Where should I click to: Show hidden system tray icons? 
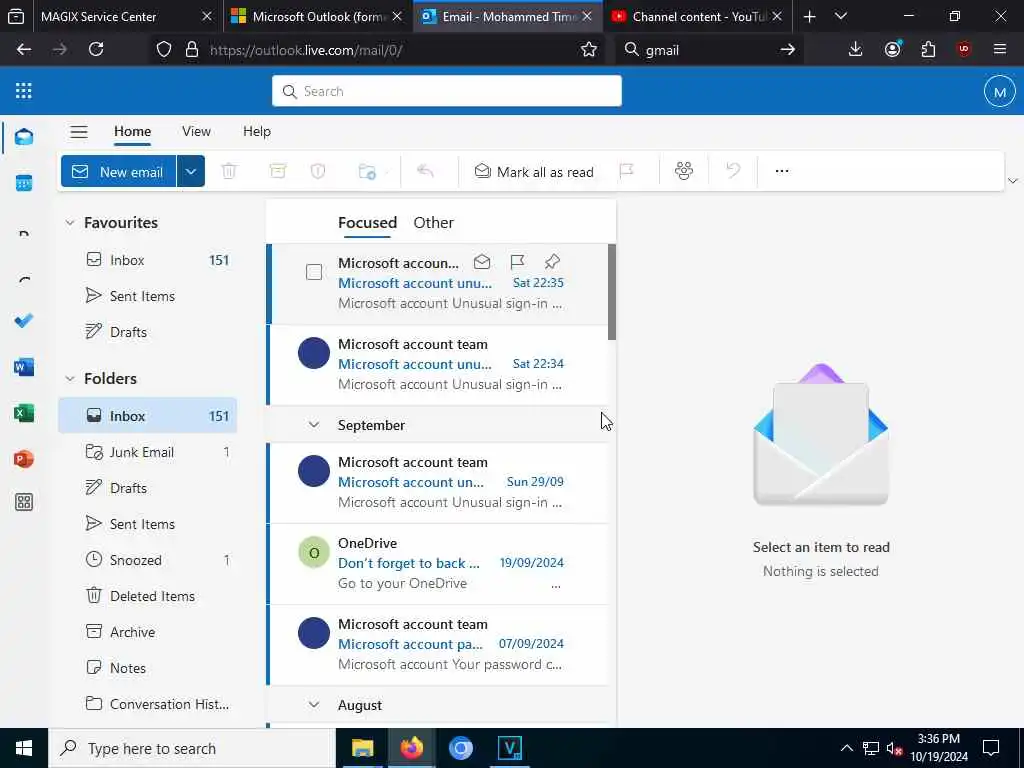[x=846, y=748]
